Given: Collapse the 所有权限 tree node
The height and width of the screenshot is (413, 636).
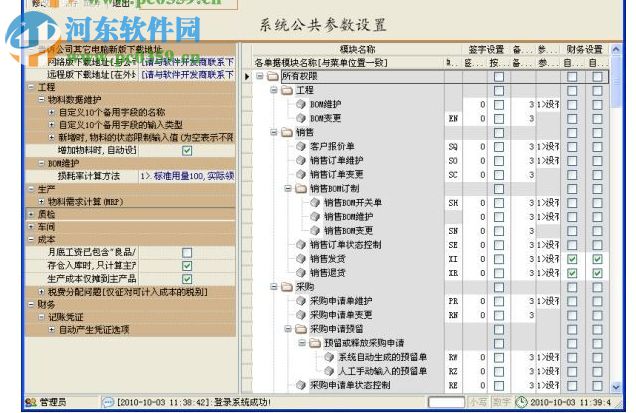Looking at the screenshot, I should tap(260, 76).
